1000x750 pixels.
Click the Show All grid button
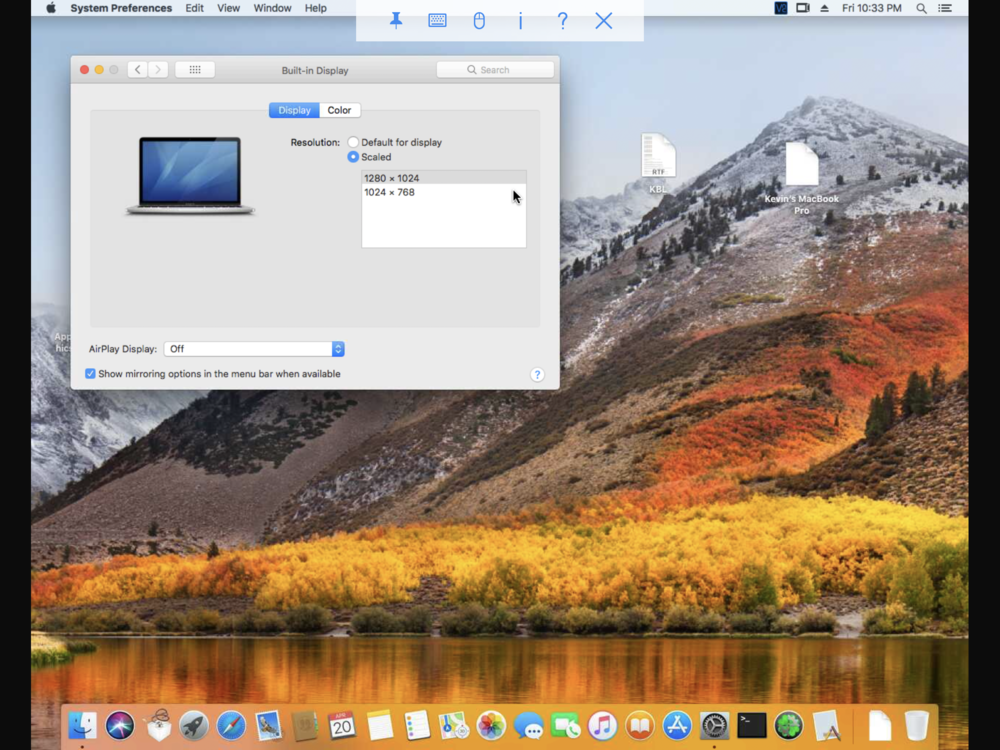tap(195, 70)
